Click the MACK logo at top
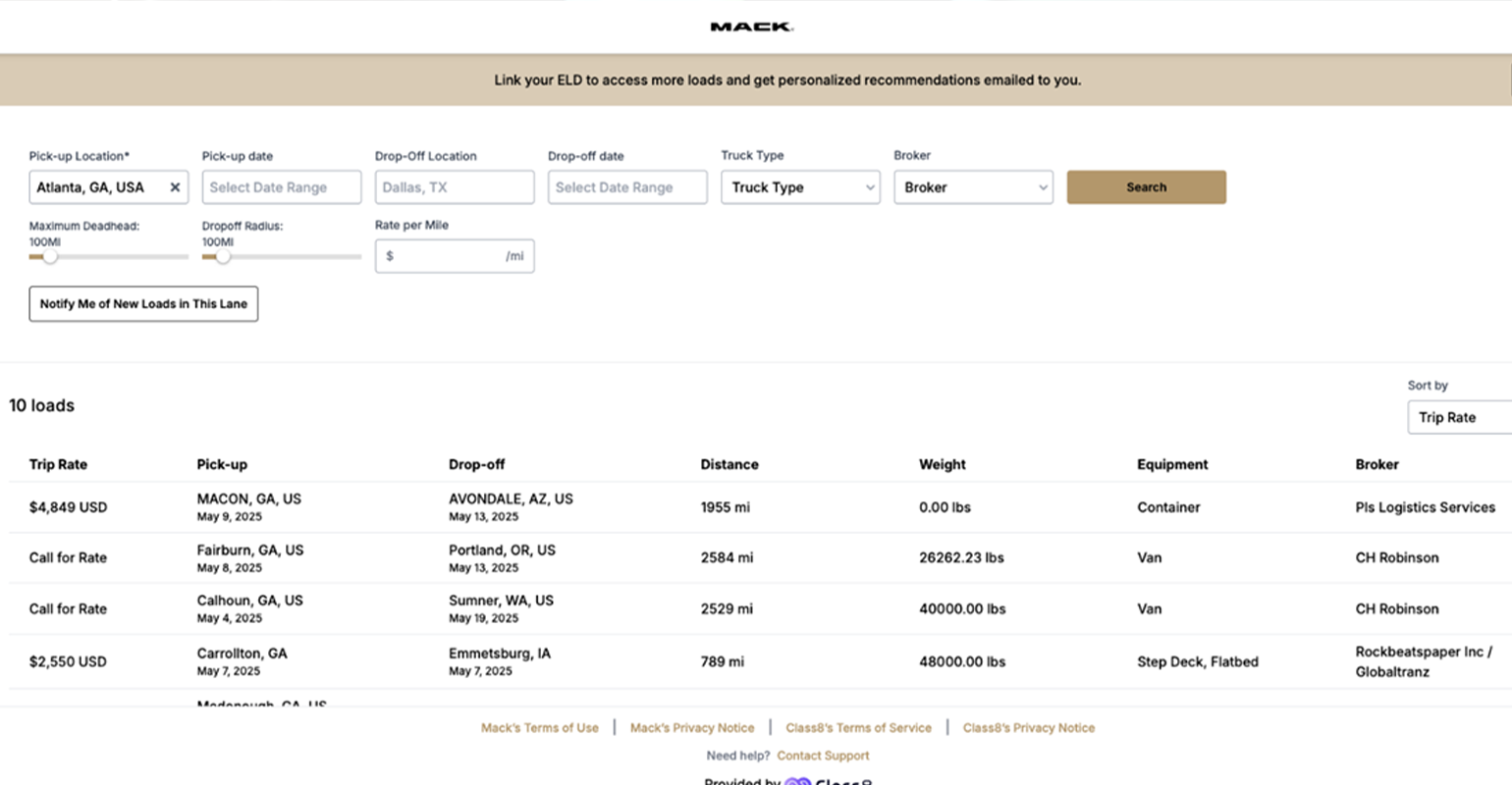1512x785 pixels. pos(751,27)
